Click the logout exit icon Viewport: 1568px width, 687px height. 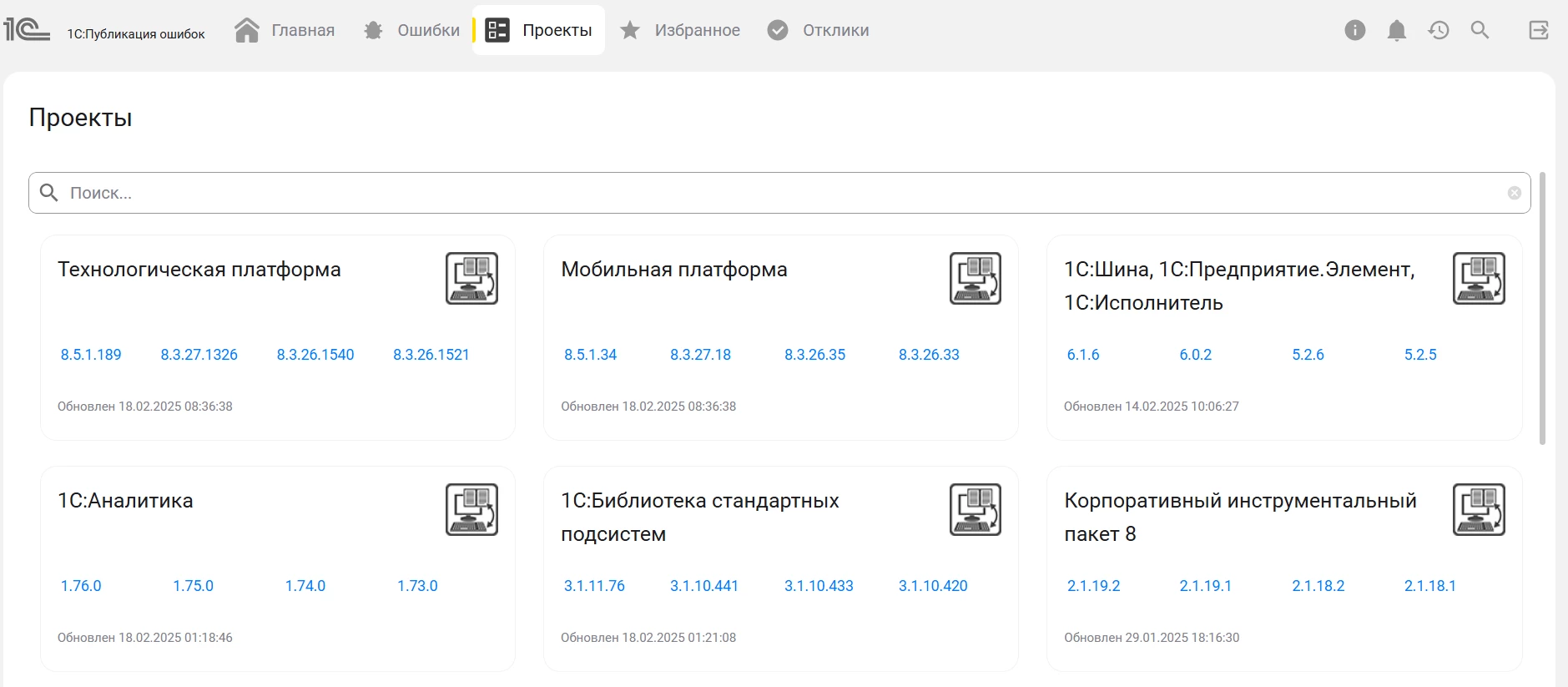pyautogui.click(x=1539, y=31)
